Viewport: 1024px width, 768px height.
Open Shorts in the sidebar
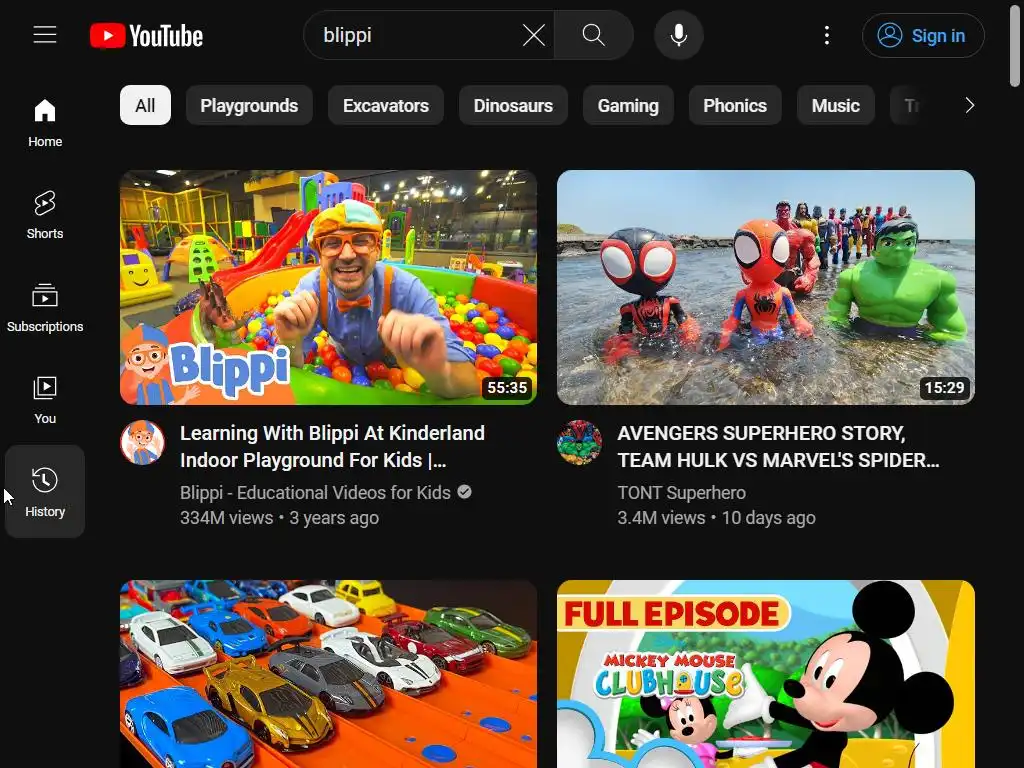(x=45, y=215)
